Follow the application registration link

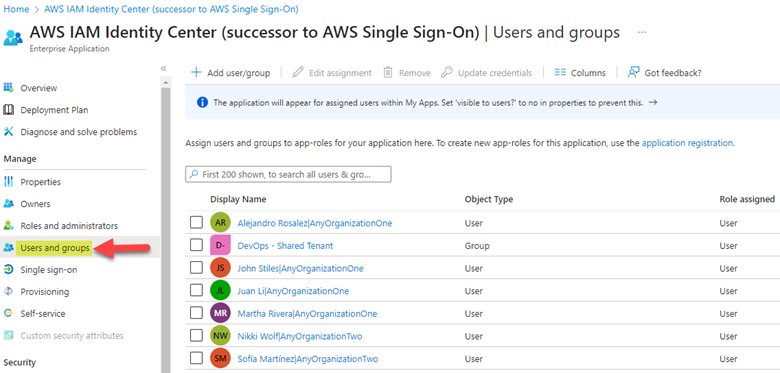coord(687,143)
